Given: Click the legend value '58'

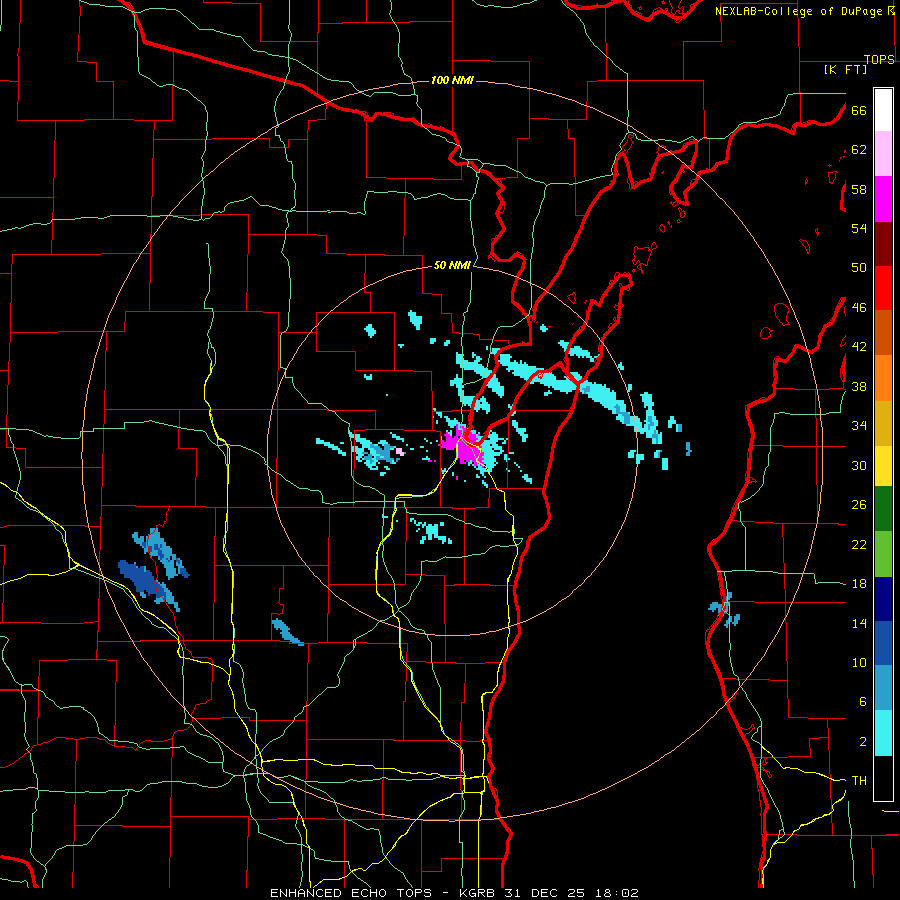Looking at the screenshot, I should [x=859, y=189].
